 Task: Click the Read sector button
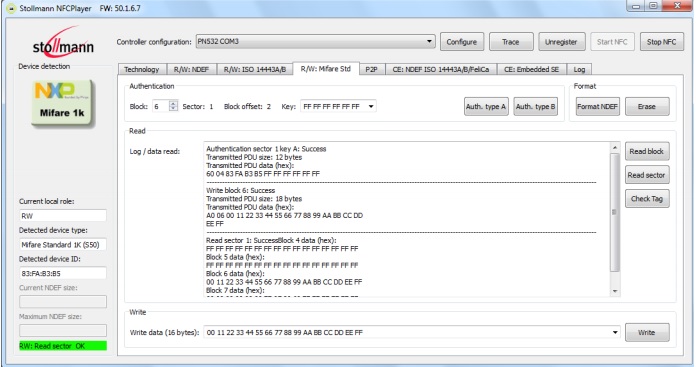click(x=647, y=175)
